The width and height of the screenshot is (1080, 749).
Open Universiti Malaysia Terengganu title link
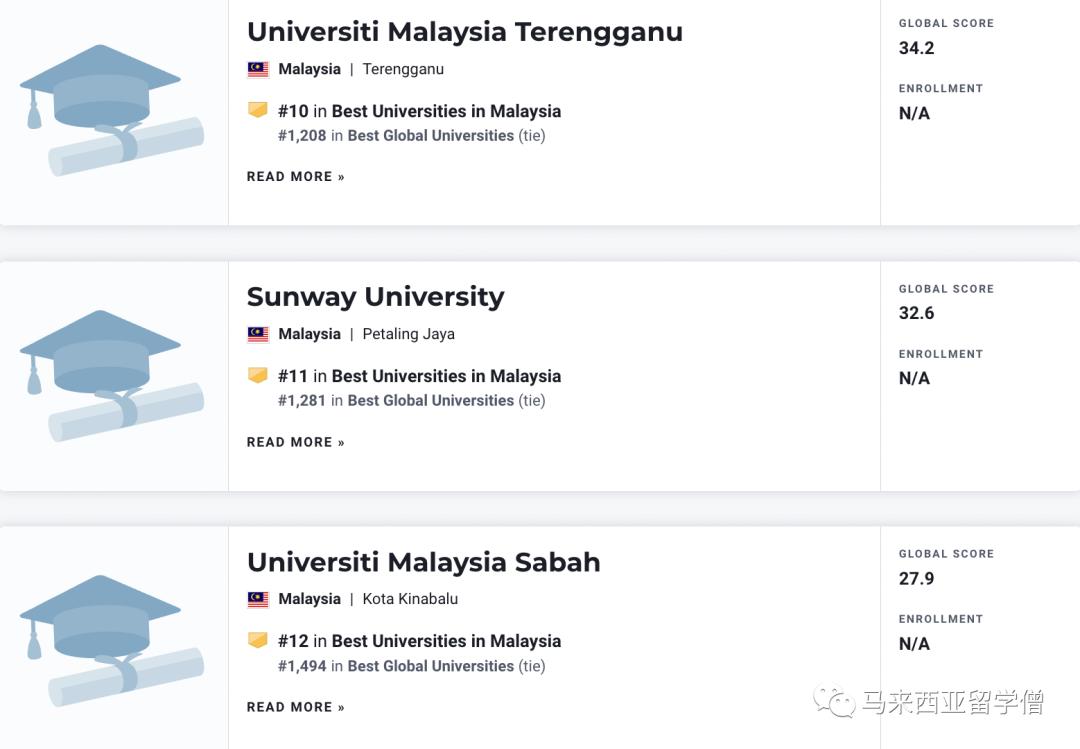[464, 32]
